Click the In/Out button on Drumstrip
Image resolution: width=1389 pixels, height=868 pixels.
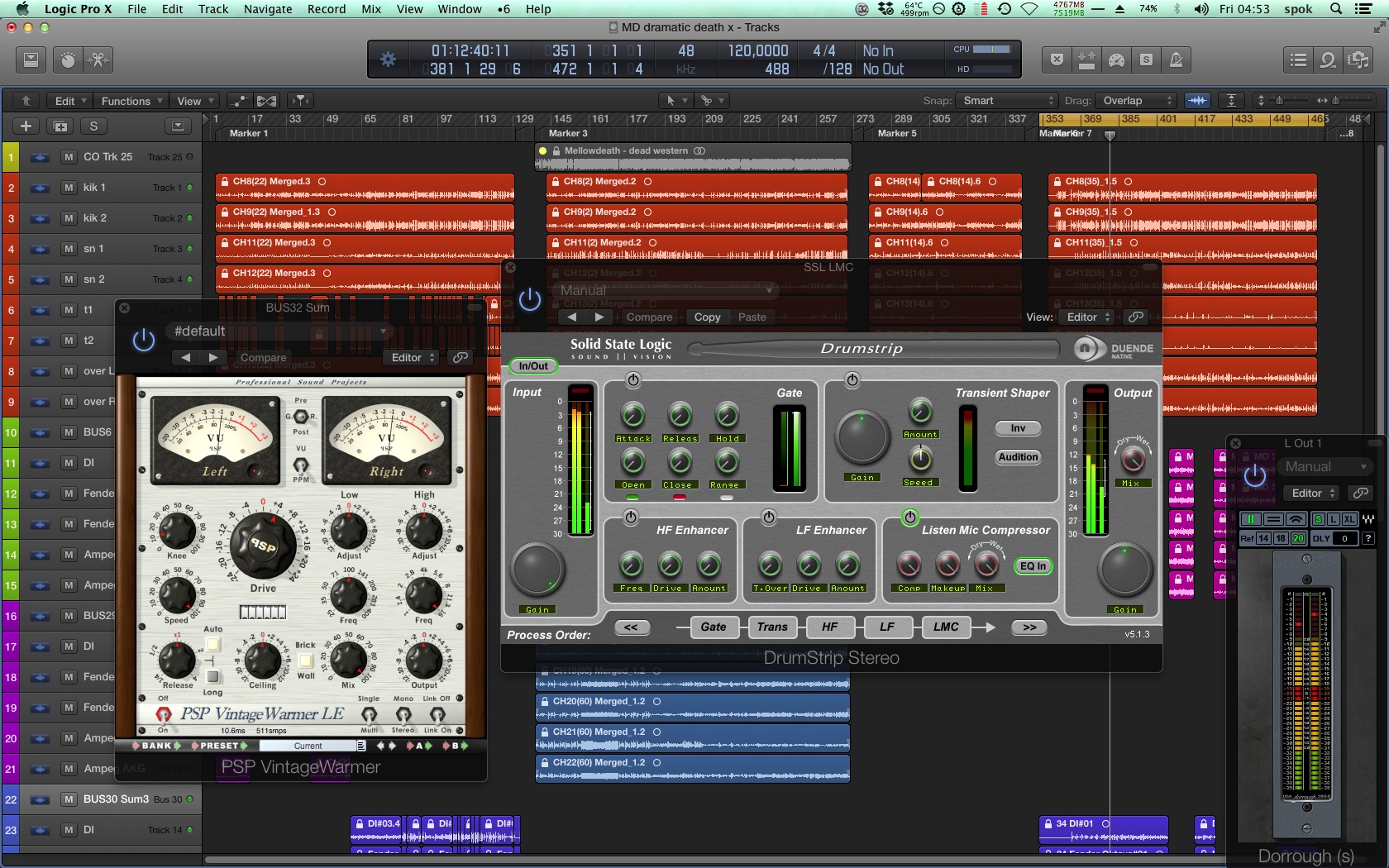[x=533, y=365]
